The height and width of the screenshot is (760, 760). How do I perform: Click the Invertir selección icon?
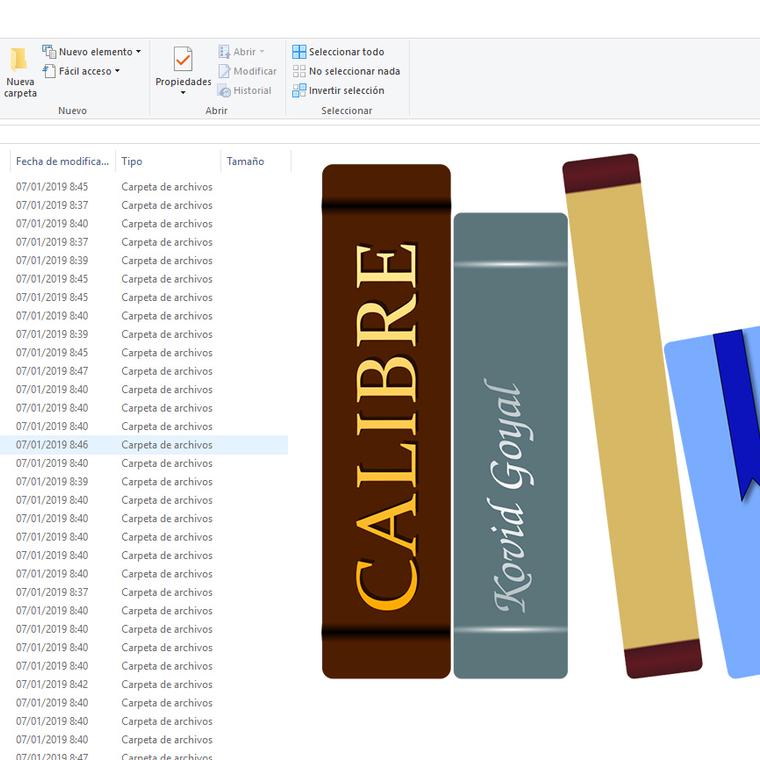click(299, 91)
